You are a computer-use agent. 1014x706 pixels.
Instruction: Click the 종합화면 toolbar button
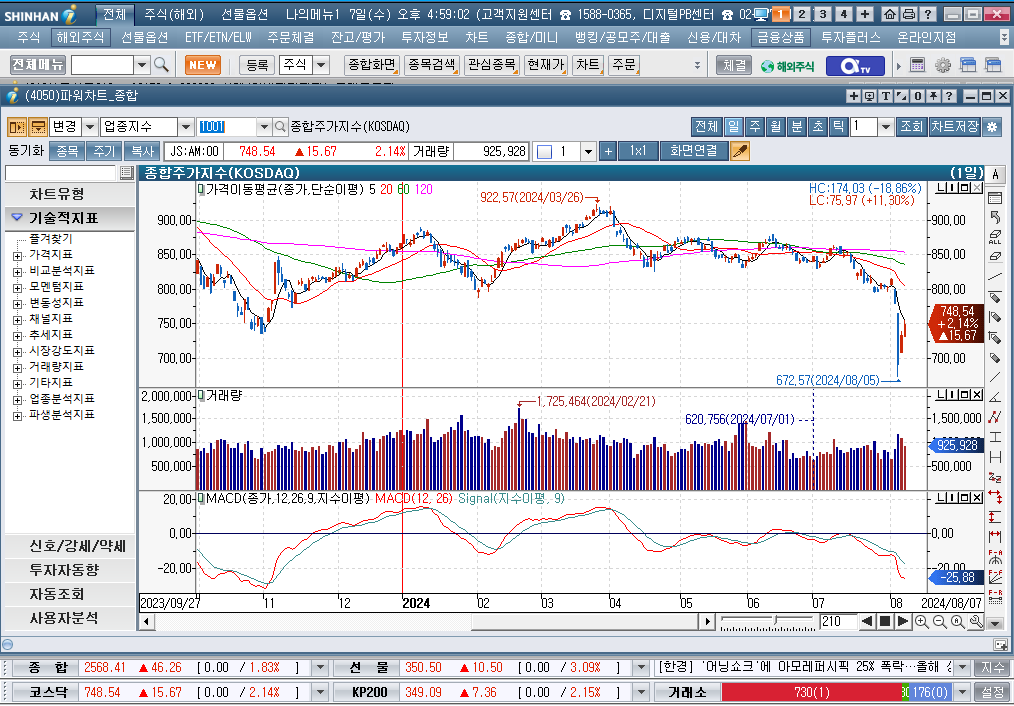[x=372, y=65]
